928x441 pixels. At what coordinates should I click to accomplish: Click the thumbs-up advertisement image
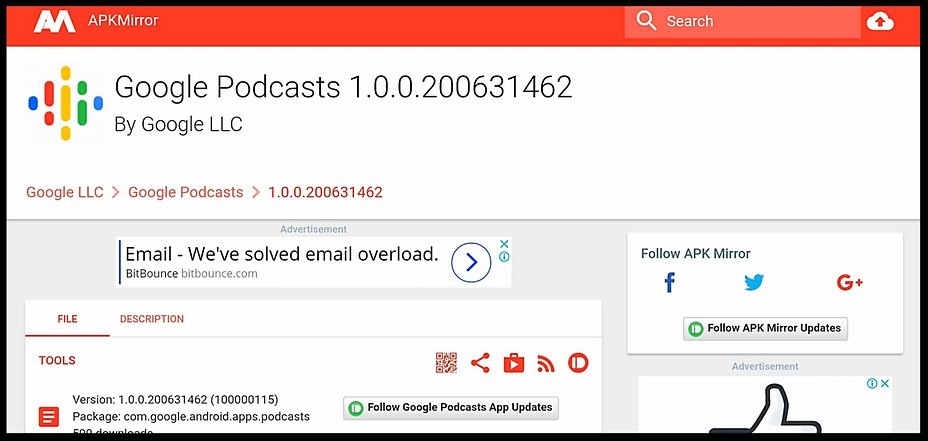[x=765, y=405]
